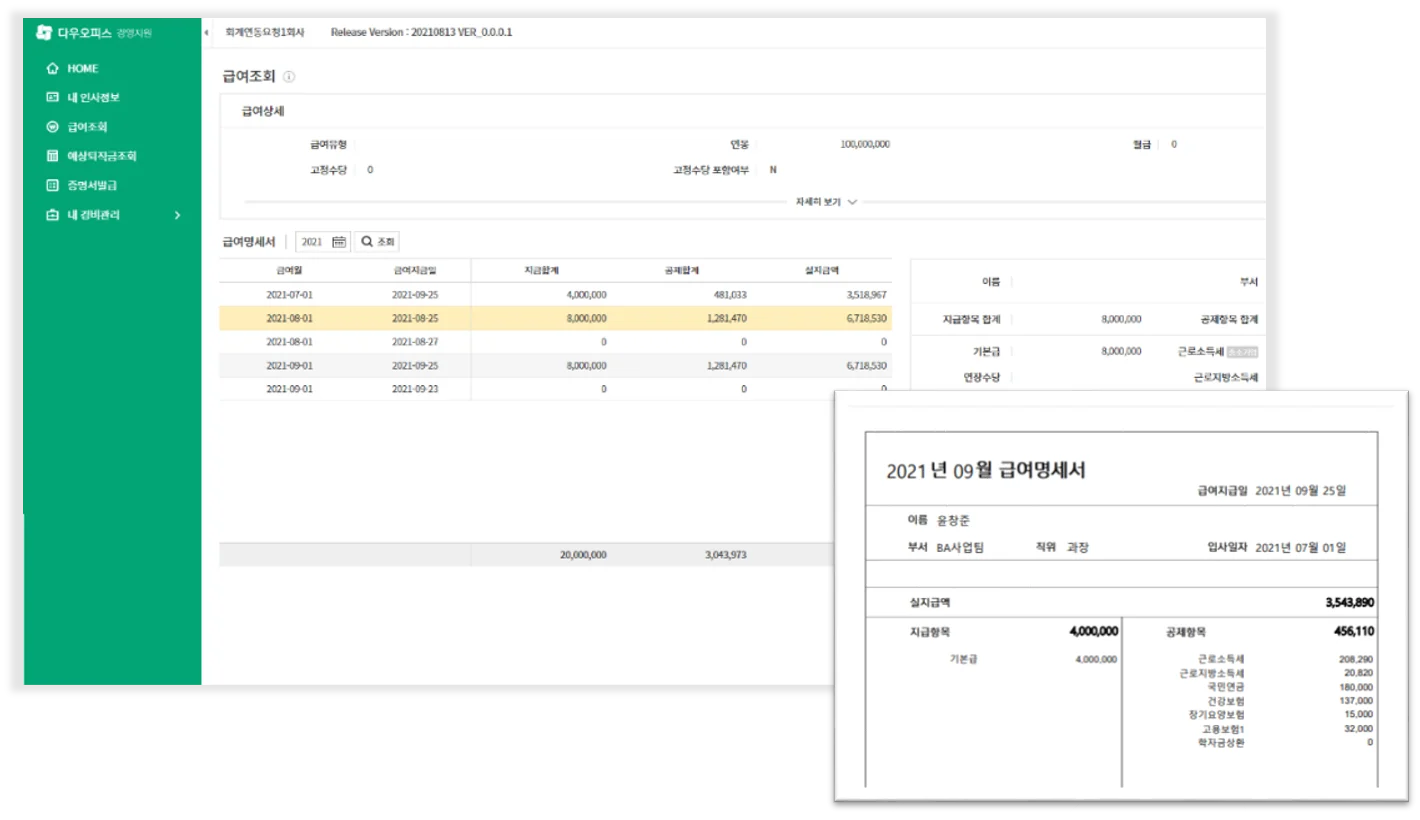Click the 급여유형 label

click(x=328, y=145)
